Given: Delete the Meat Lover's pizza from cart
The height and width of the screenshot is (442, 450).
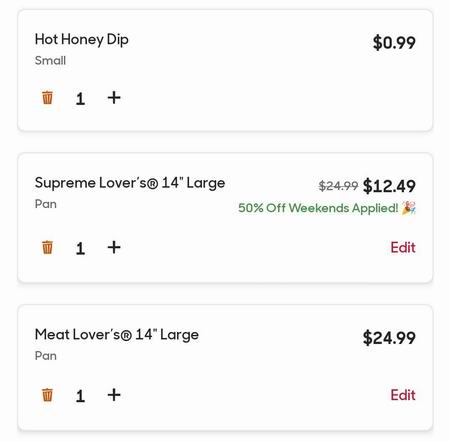Looking at the screenshot, I should pyautogui.click(x=47, y=395).
